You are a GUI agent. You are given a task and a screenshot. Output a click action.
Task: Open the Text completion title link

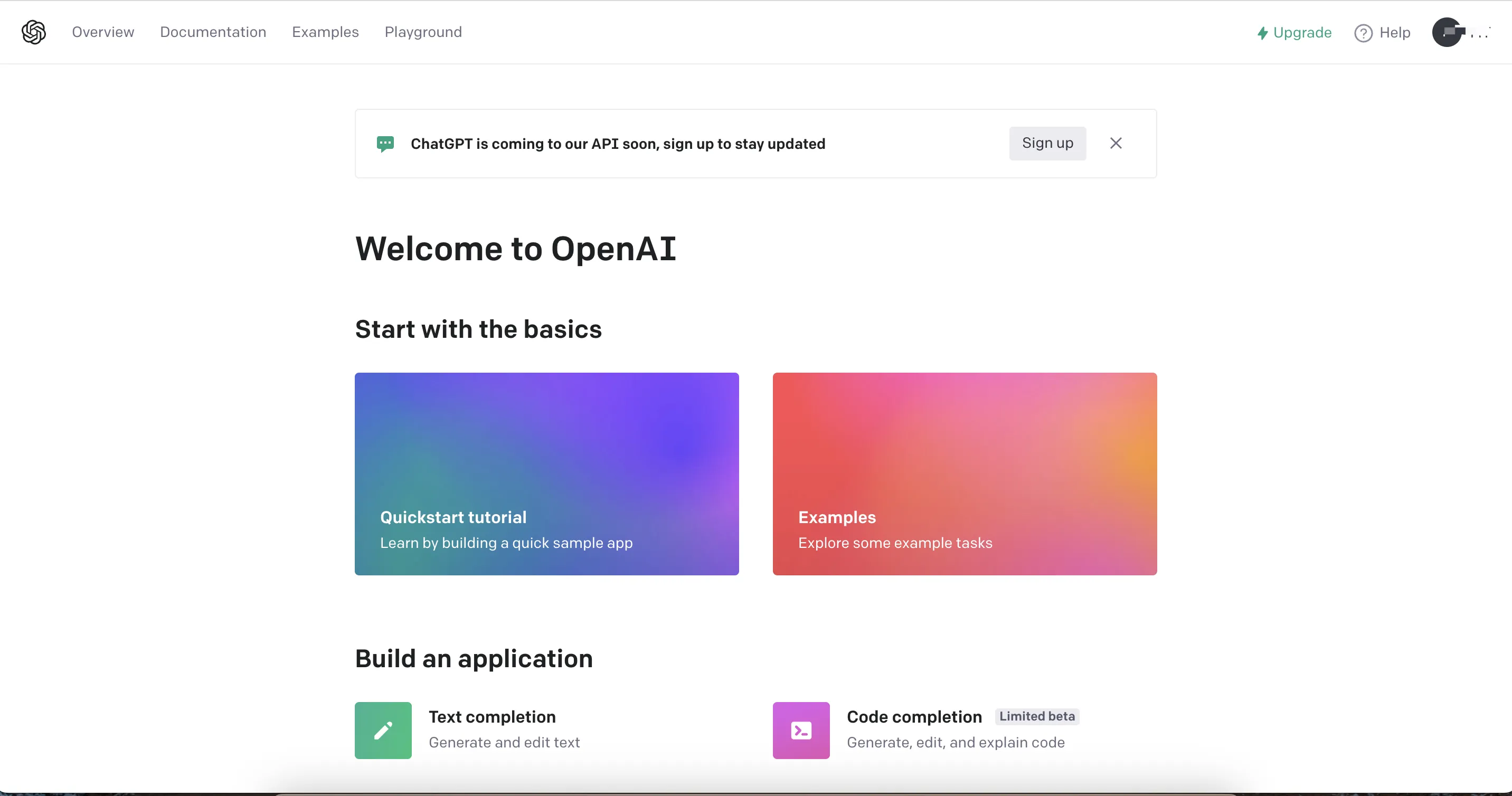[x=492, y=717]
